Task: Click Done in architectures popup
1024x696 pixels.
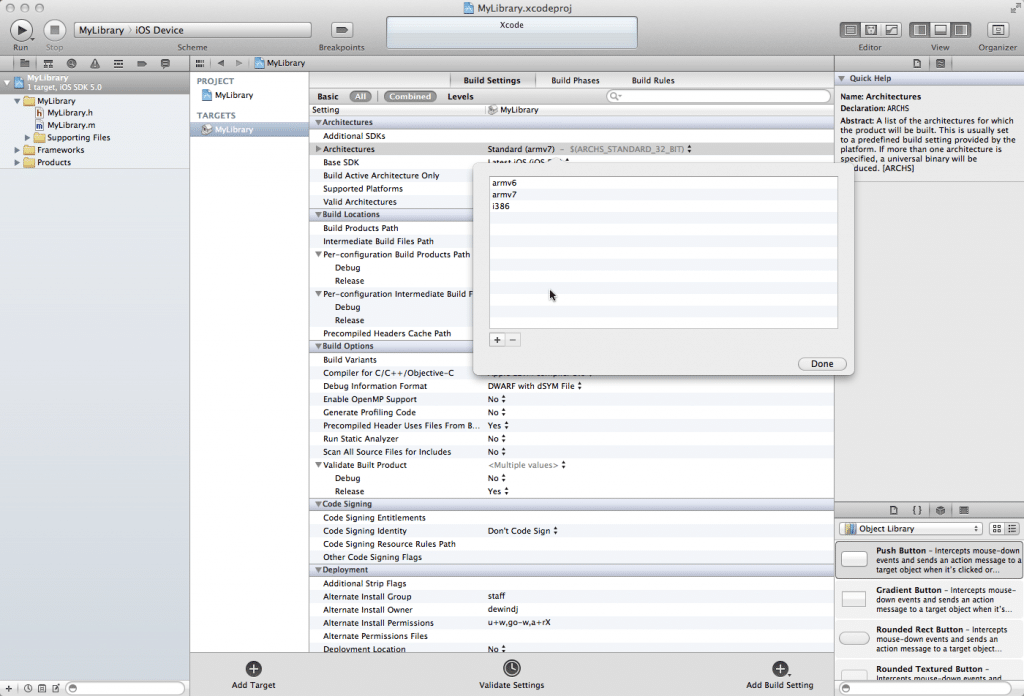Action: click(x=822, y=364)
